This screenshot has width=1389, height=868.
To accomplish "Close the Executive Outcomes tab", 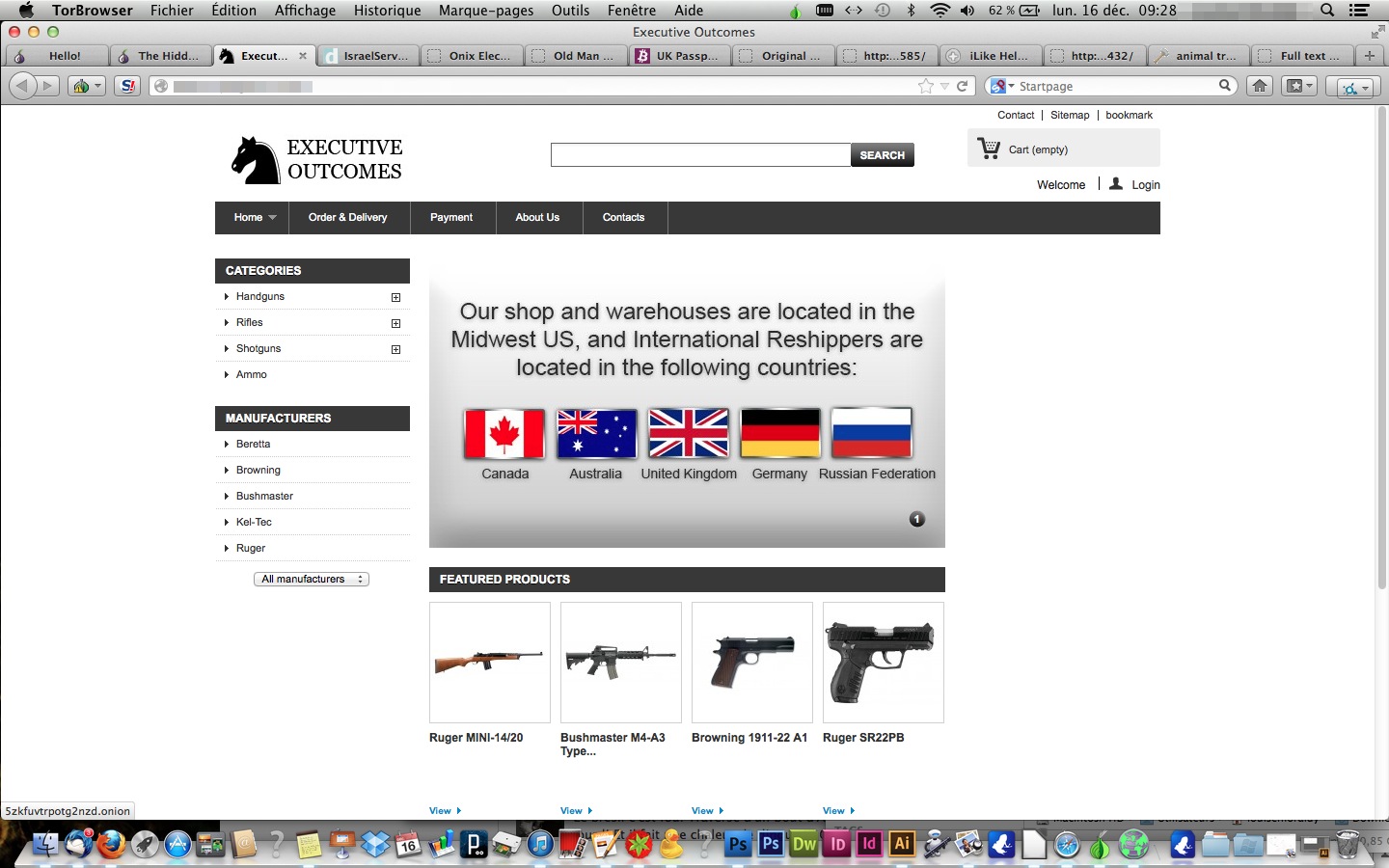I will pyautogui.click(x=303, y=56).
